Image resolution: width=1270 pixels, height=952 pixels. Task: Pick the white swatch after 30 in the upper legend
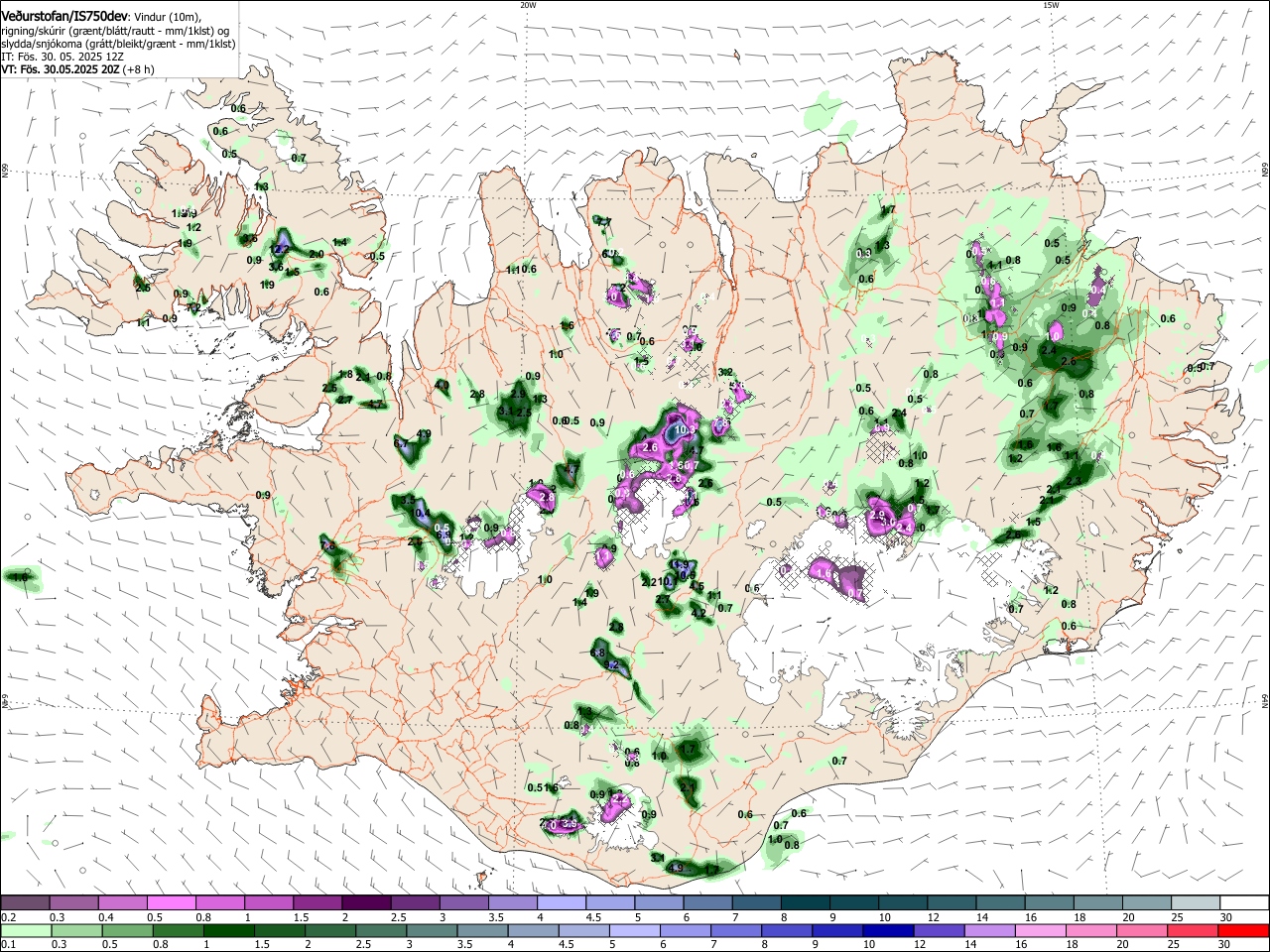[x=1245, y=903]
